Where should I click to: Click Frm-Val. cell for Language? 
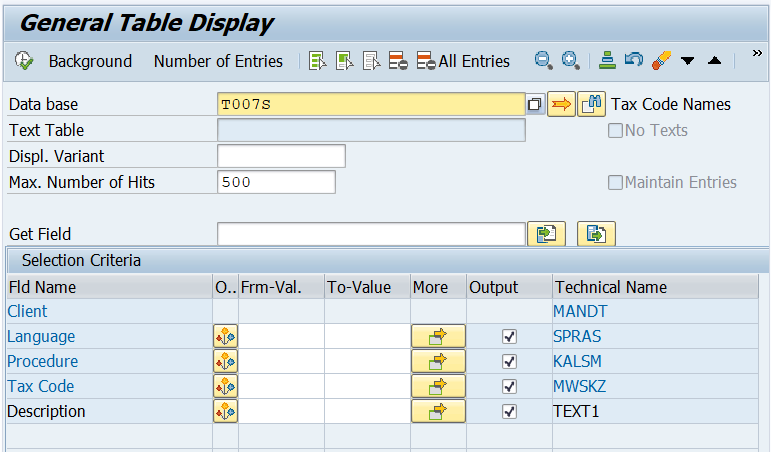point(281,336)
